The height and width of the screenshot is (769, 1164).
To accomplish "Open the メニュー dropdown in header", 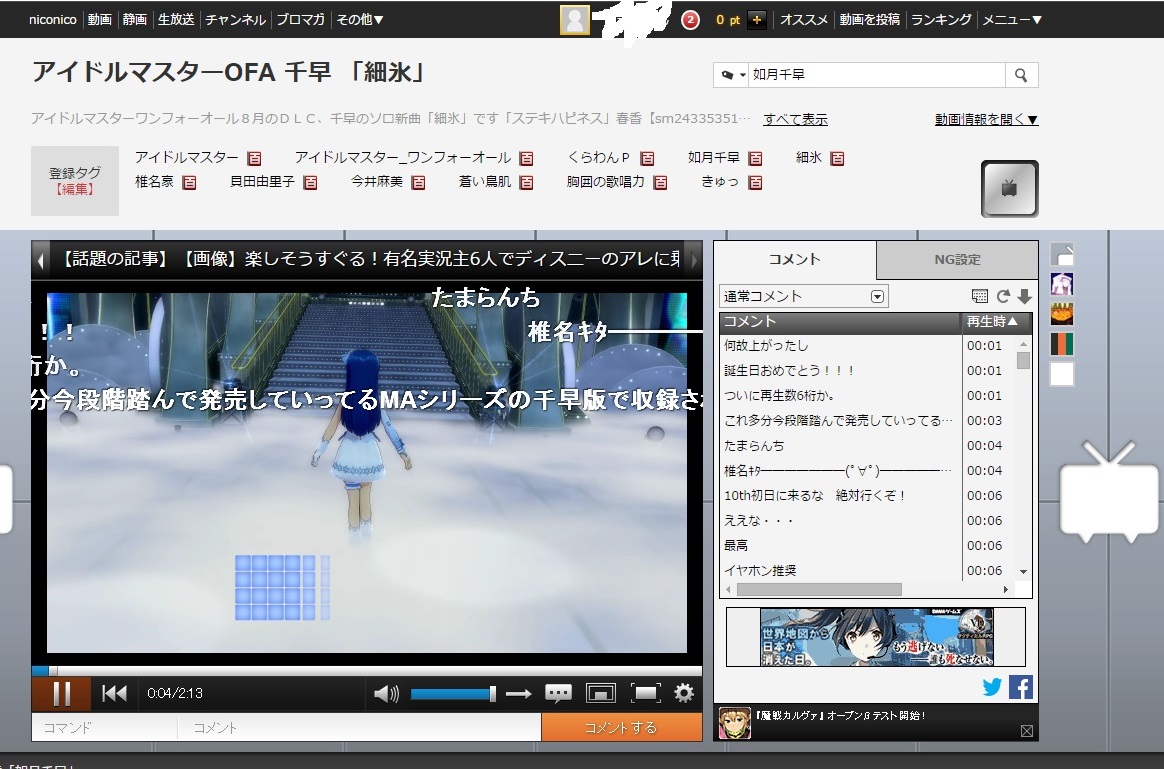I will pyautogui.click(x=1012, y=19).
